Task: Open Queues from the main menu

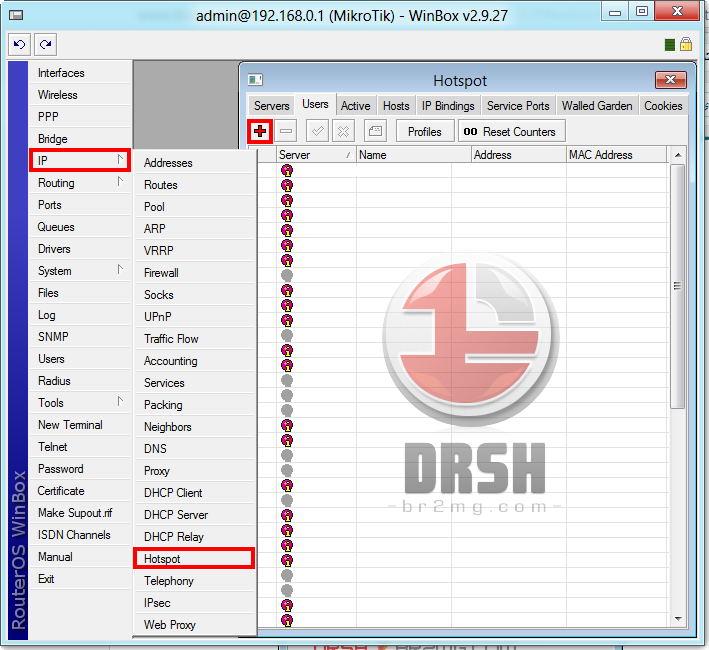Action: coord(80,227)
